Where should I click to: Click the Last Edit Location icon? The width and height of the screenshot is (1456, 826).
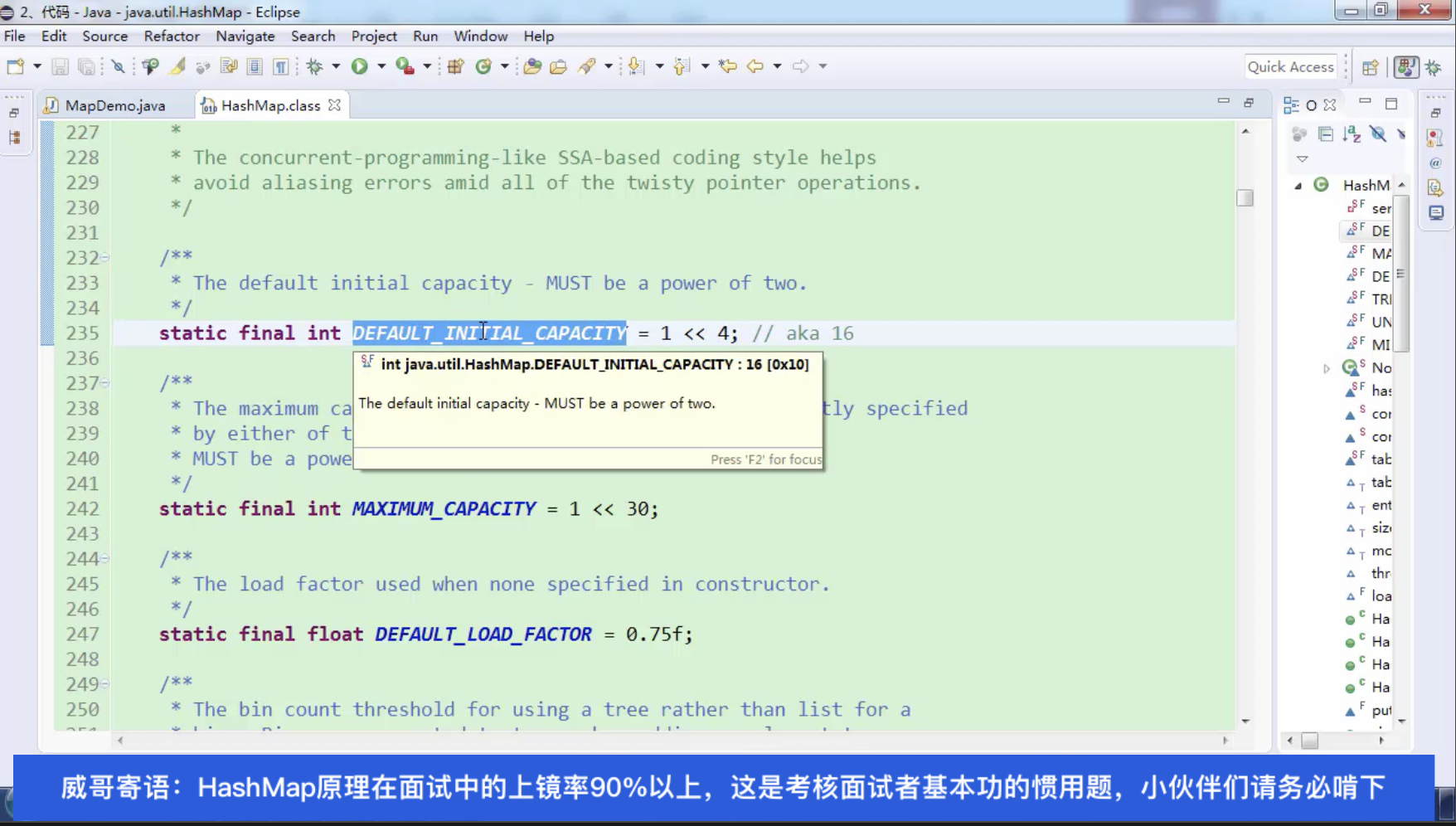click(728, 66)
